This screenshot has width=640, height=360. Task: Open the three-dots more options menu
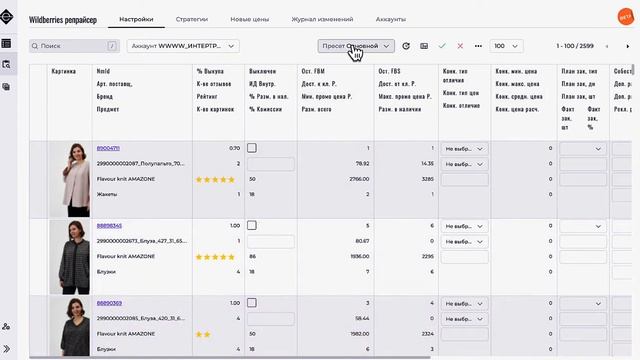(x=478, y=46)
